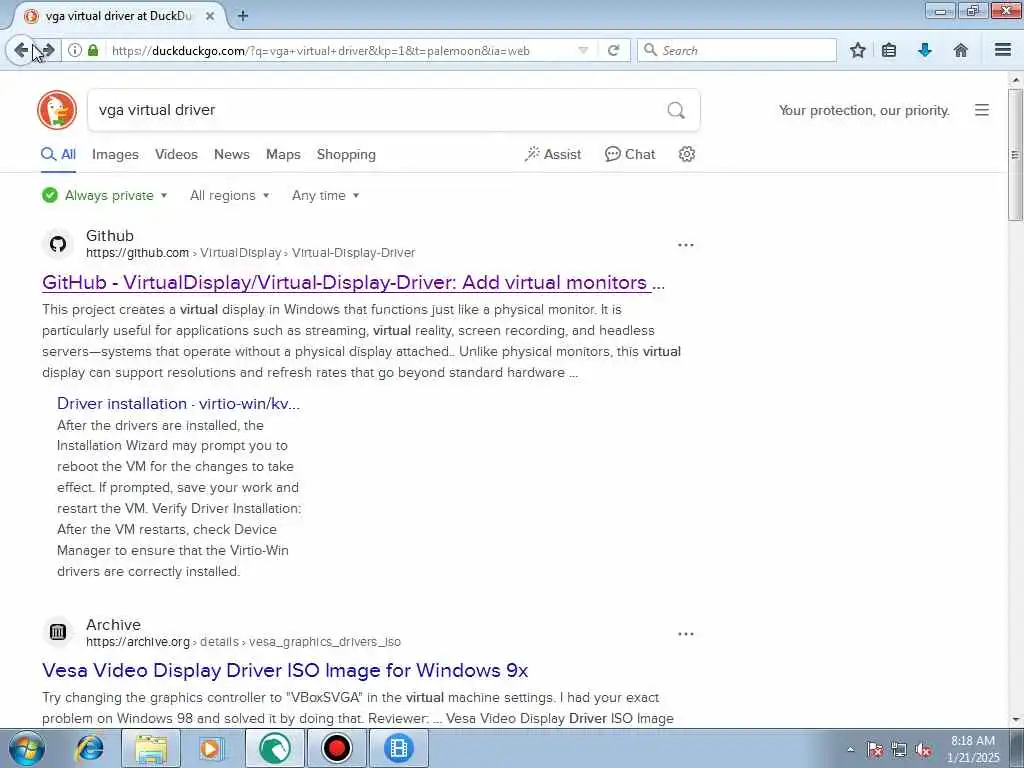The image size is (1024, 768).
Task: Open the downloads arrow icon
Action: tap(925, 50)
